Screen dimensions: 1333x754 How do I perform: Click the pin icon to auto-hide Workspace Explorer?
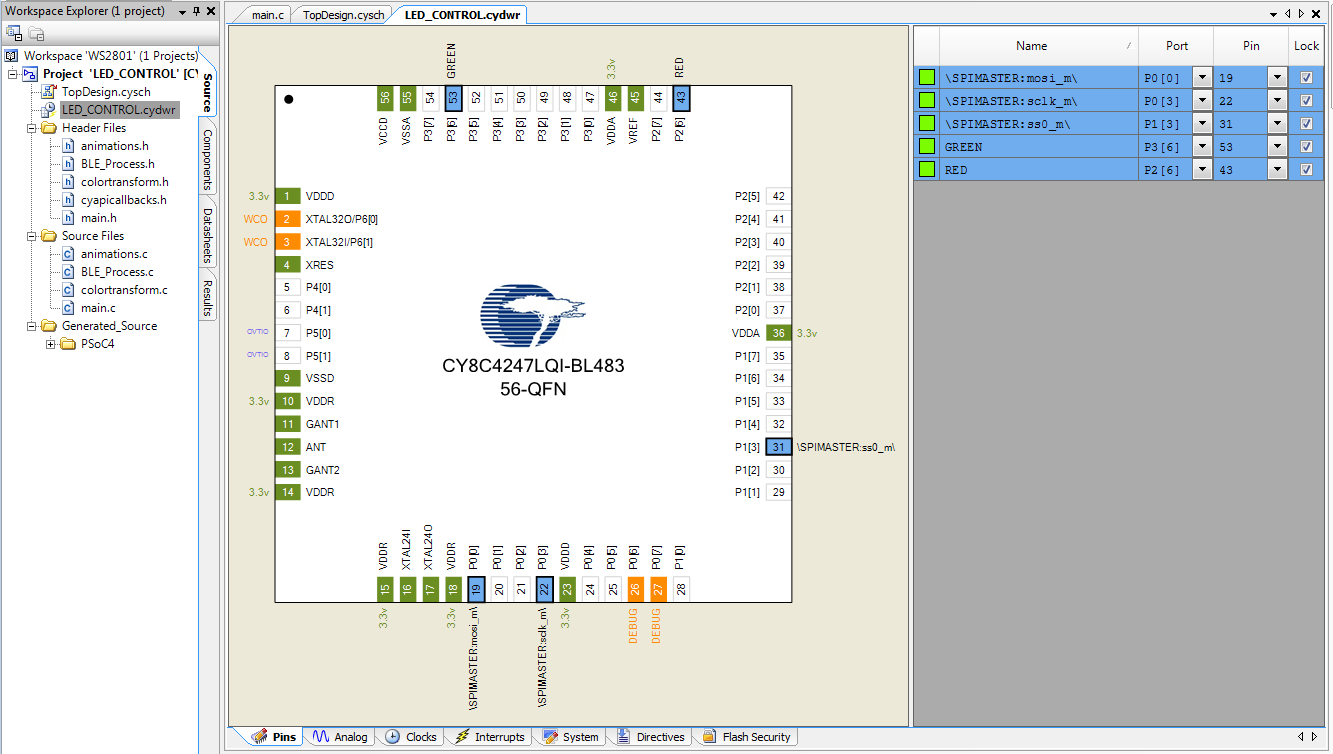coord(196,10)
